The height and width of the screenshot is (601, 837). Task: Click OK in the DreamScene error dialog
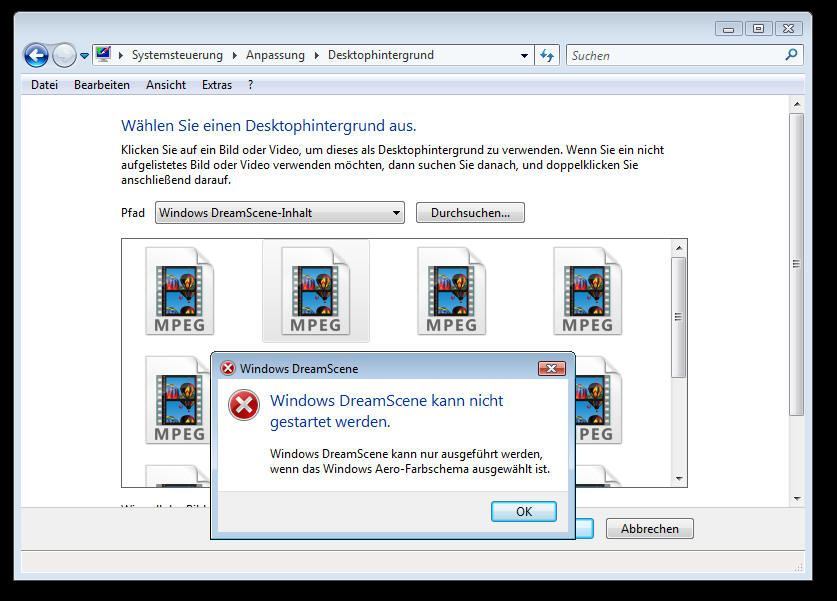click(x=524, y=511)
